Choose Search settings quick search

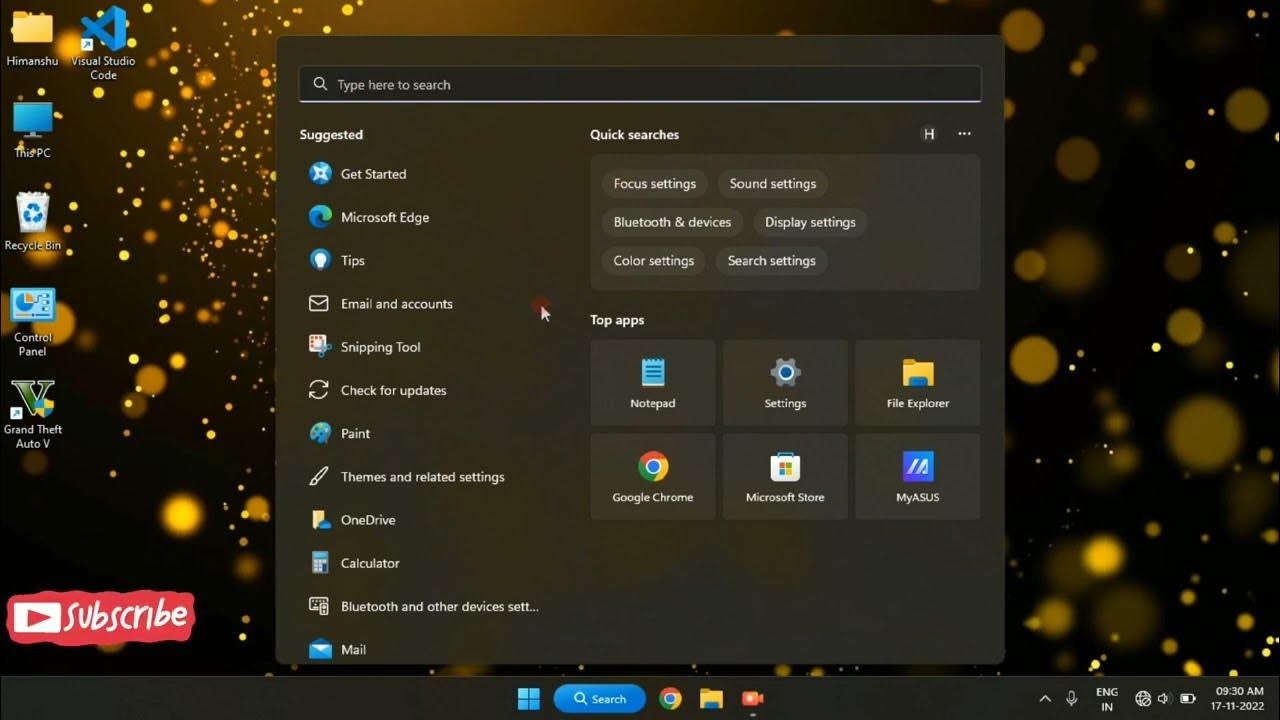[x=772, y=261]
